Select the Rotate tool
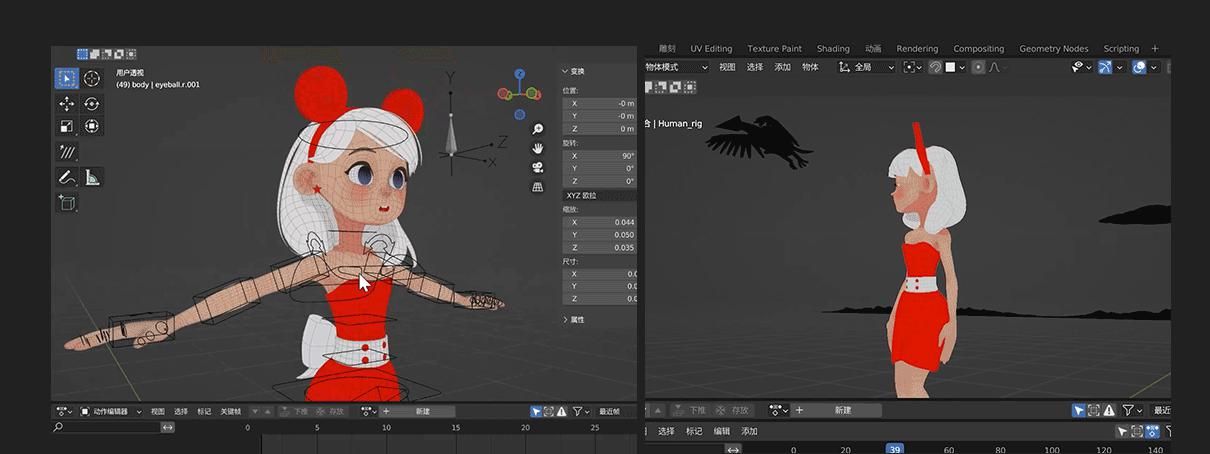The width and height of the screenshot is (1210, 454). click(x=92, y=104)
